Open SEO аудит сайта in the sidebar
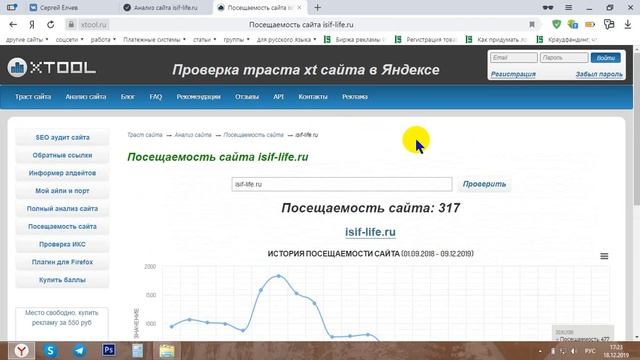This screenshot has width=640, height=360. pyautogui.click(x=62, y=138)
